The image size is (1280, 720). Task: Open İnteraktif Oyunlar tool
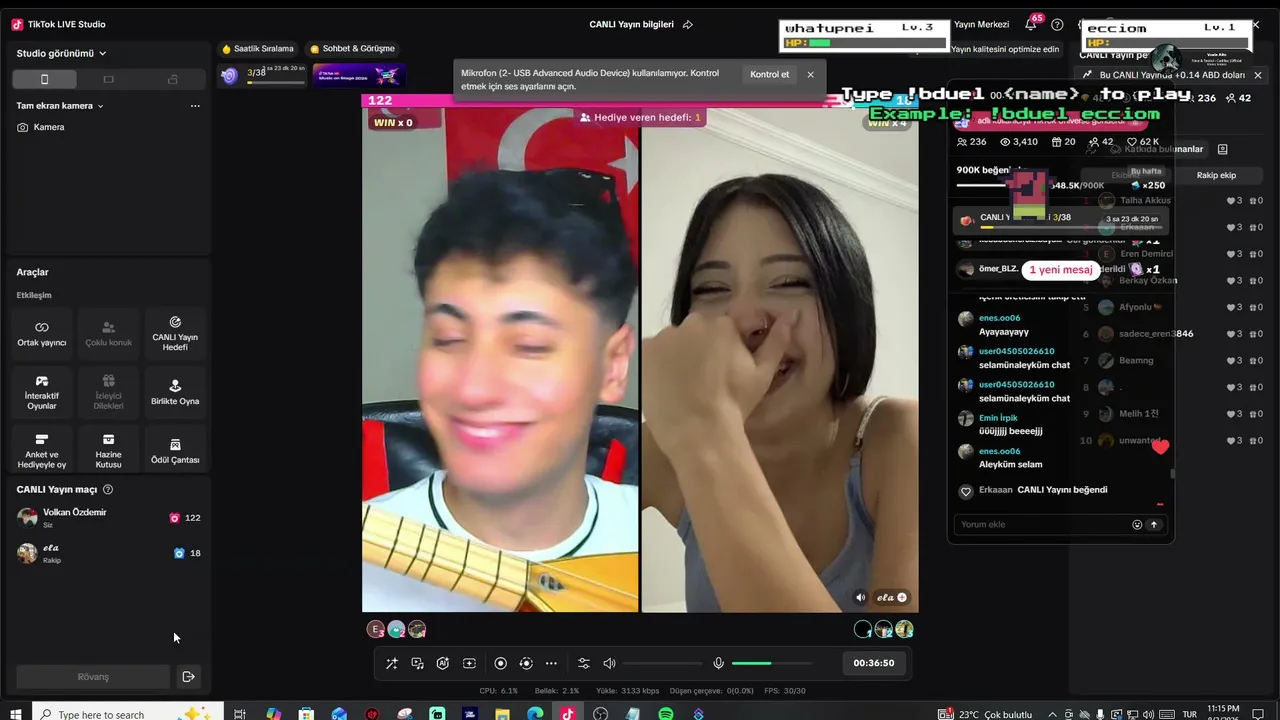(x=42, y=393)
